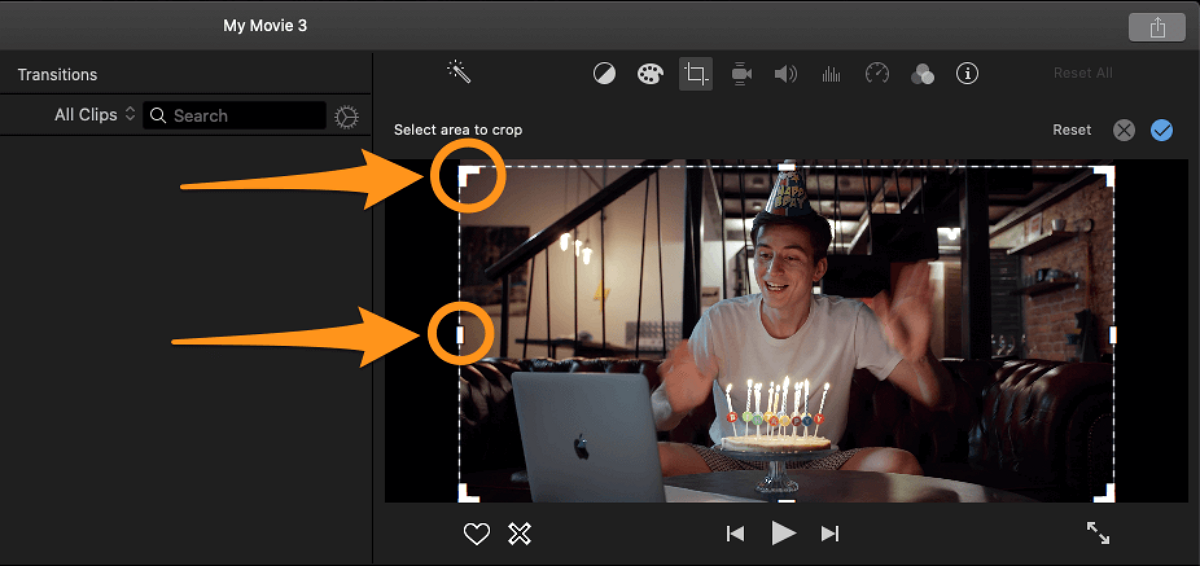This screenshot has width=1200, height=566.
Task: Click the Search field in Transitions
Action: (234, 116)
